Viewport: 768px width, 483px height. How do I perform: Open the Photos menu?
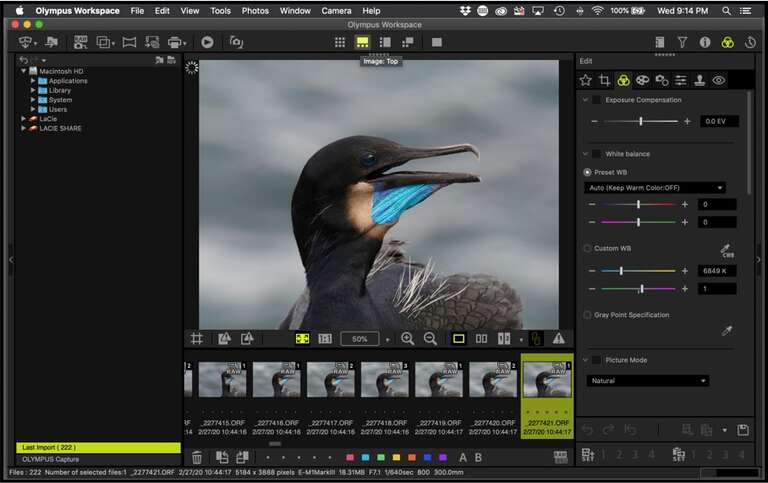(255, 10)
